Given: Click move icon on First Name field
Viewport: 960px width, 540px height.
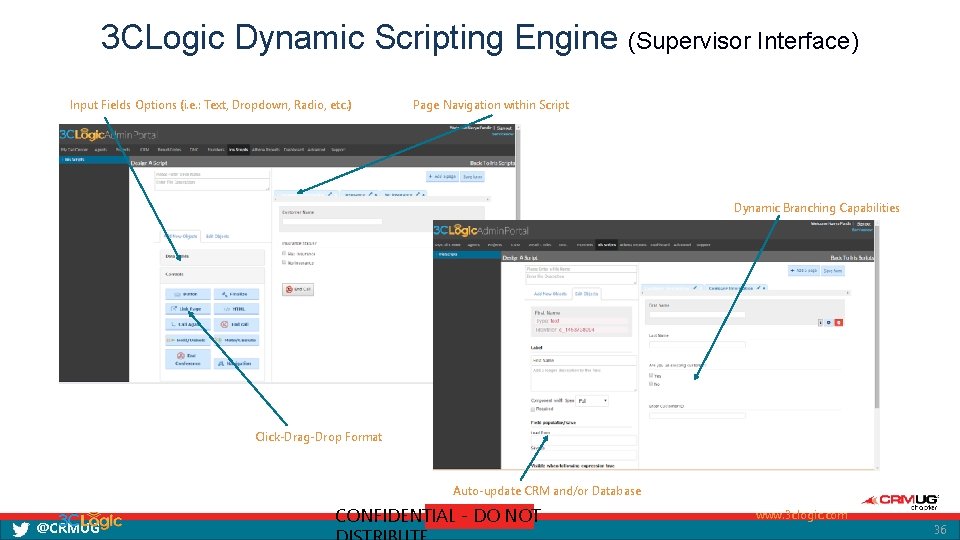Looking at the screenshot, I should click(820, 323).
